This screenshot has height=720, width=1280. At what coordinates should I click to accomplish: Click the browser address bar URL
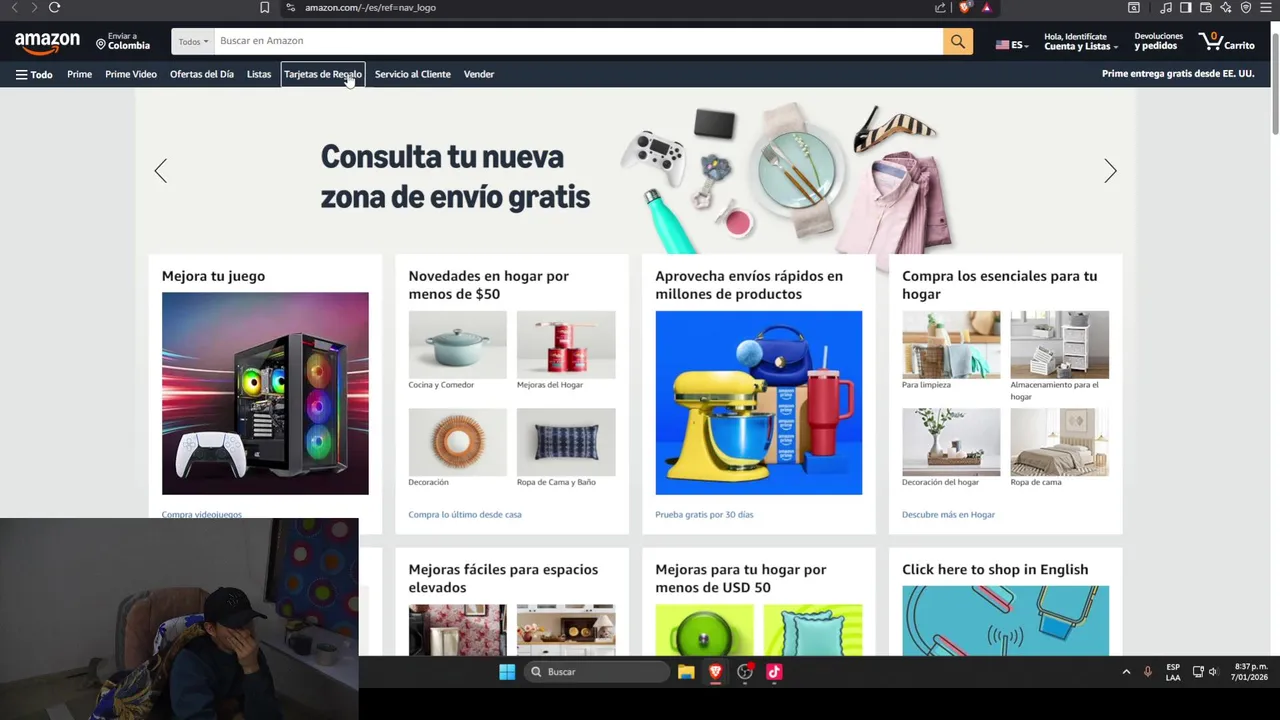click(370, 8)
